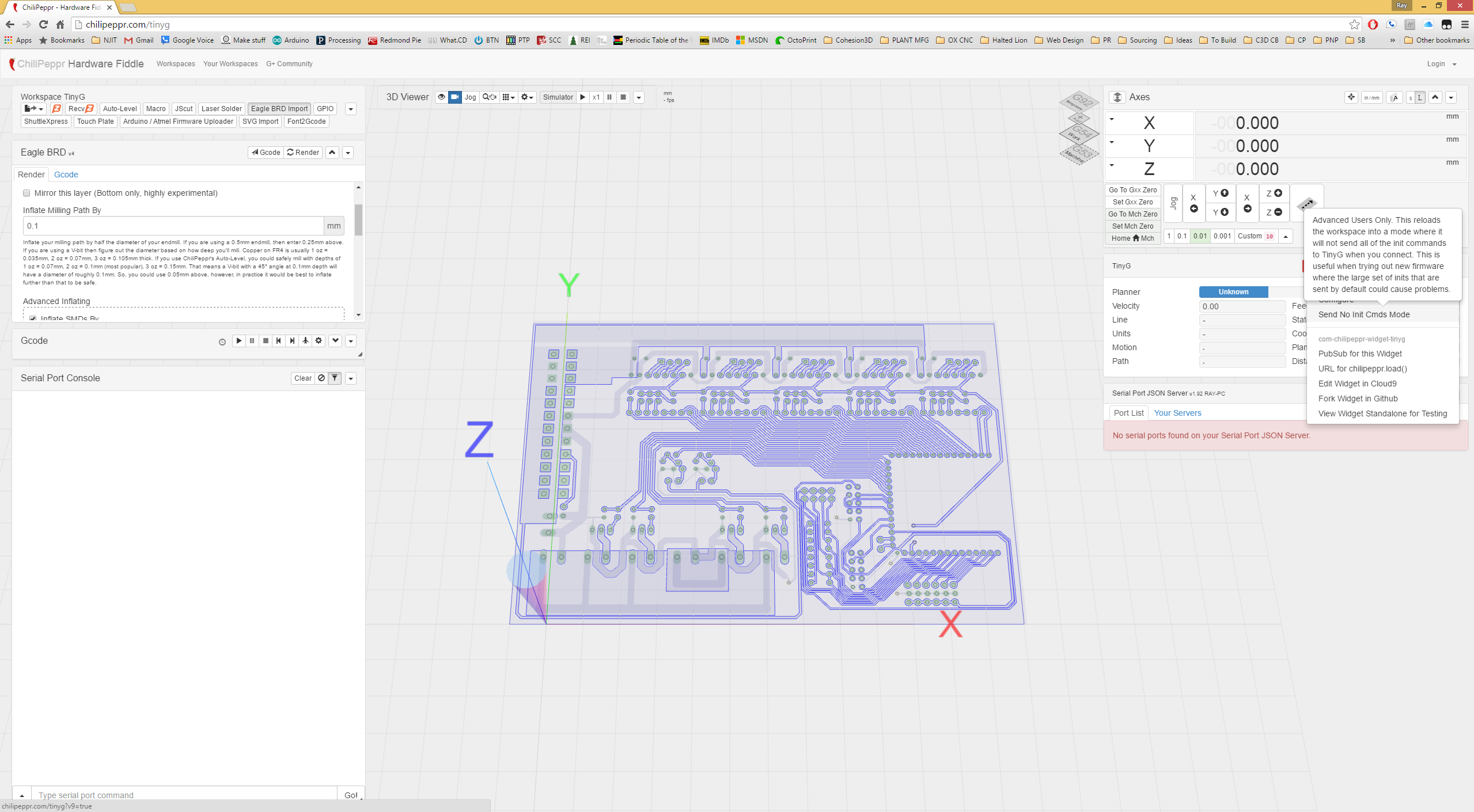Image resolution: width=1474 pixels, height=812 pixels.
Task: Click the console funnel filter icon
Action: (x=335, y=378)
